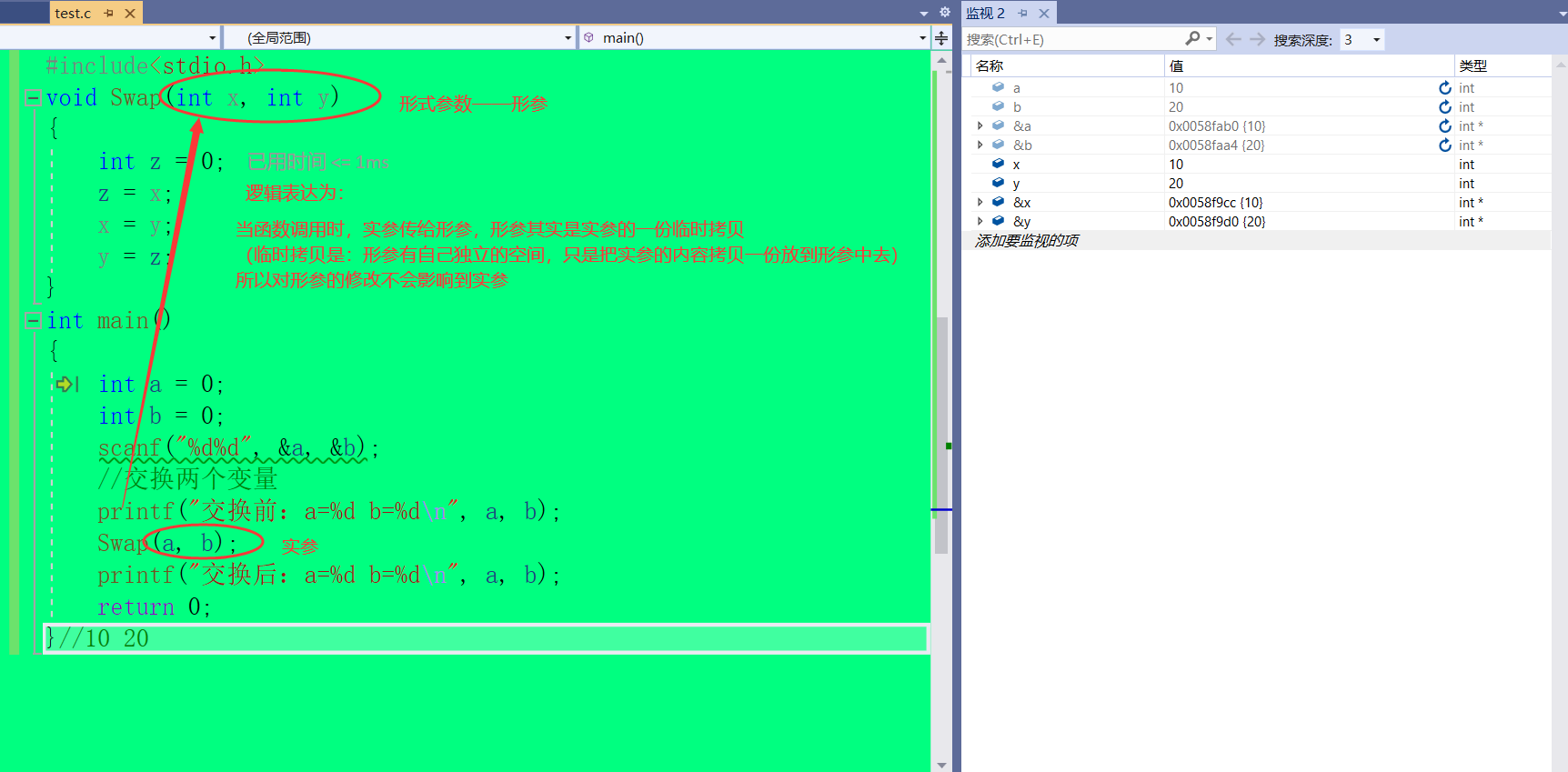1568x772 pixels.
Task: Click the Swap(a, b); call line
Action: [x=167, y=543]
